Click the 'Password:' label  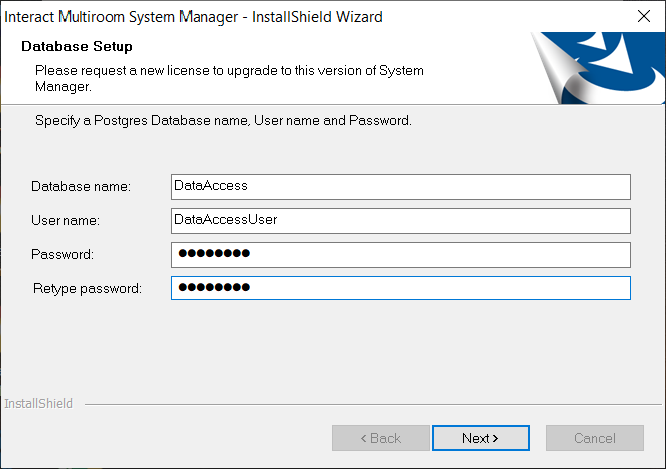pyautogui.click(x=62, y=254)
